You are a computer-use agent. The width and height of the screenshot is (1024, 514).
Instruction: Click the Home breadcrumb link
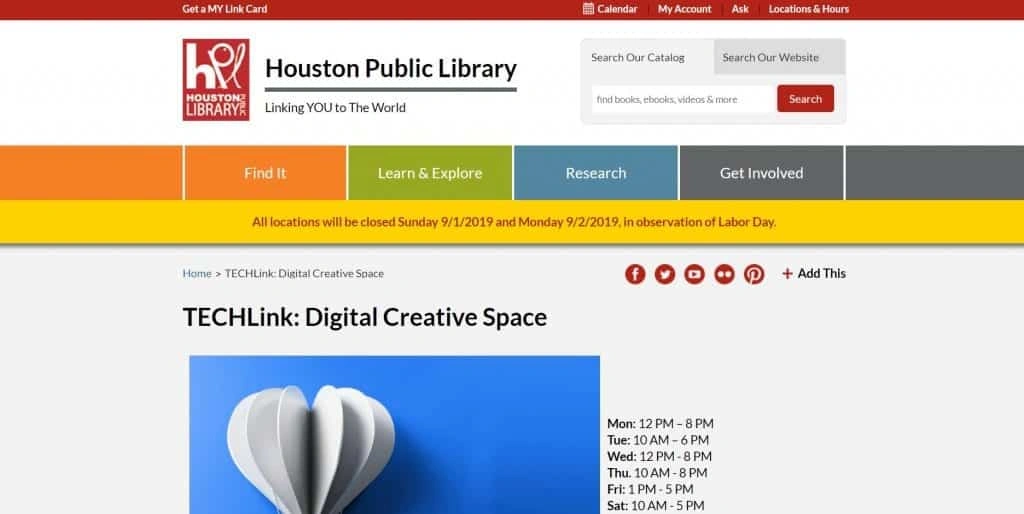point(197,274)
